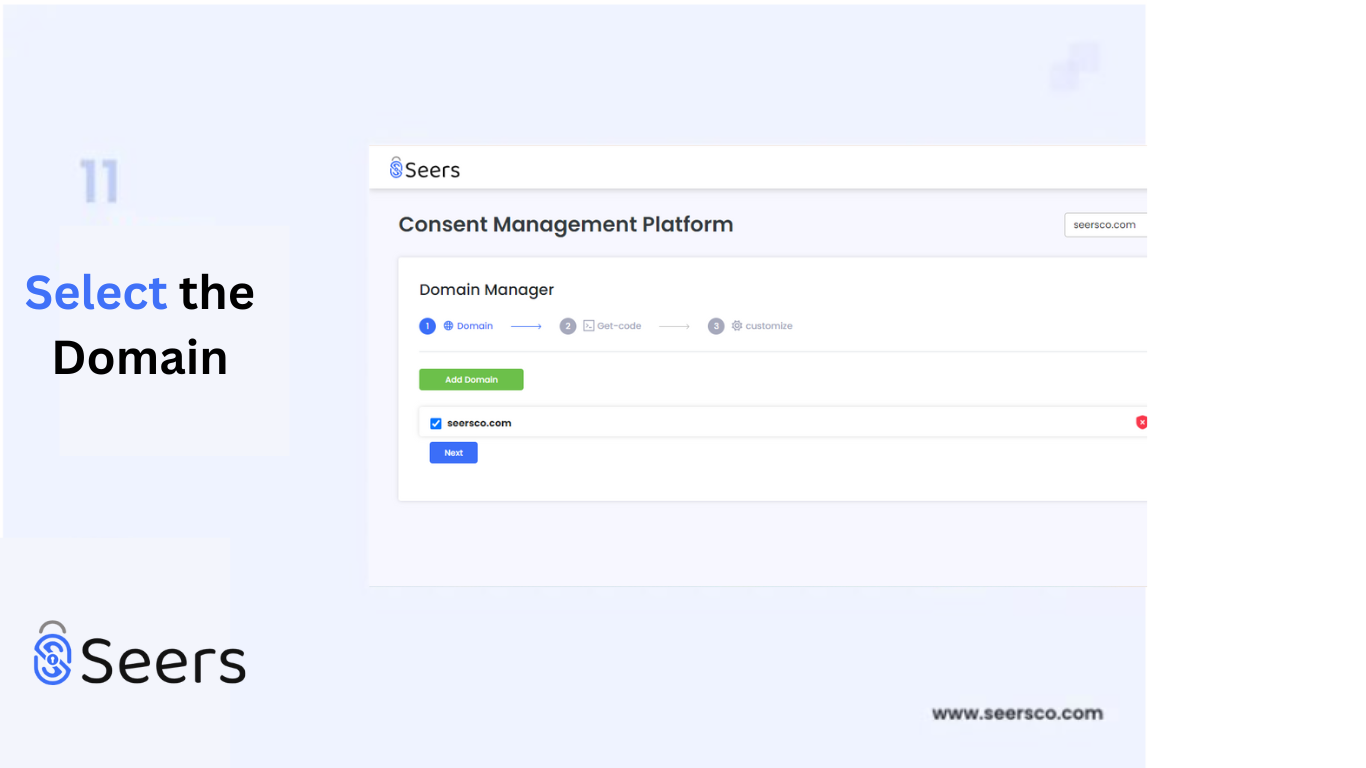
Task: Select step 1 Domain in the wizard
Action: (x=456, y=326)
